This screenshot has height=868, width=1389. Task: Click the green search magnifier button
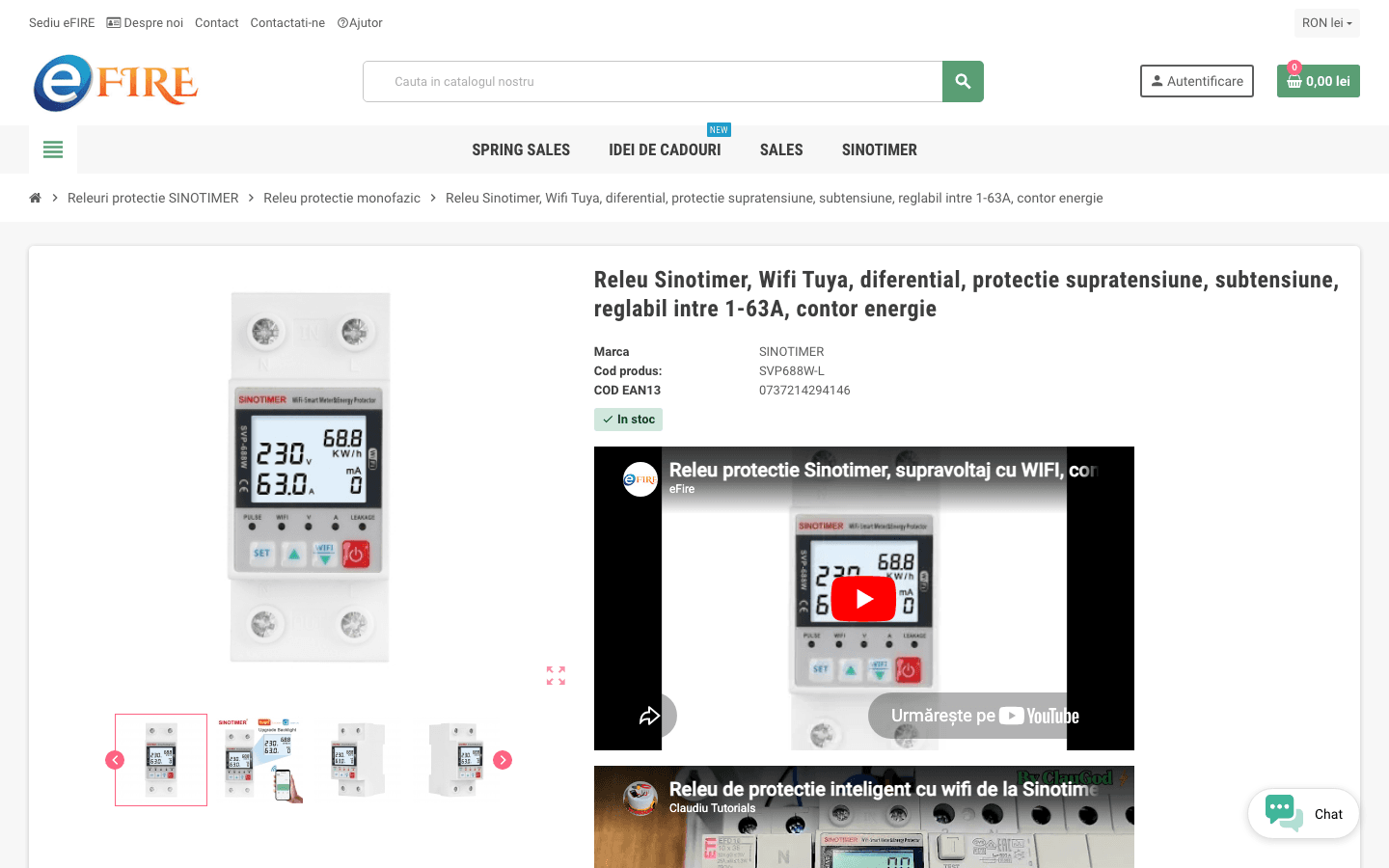[x=963, y=81]
